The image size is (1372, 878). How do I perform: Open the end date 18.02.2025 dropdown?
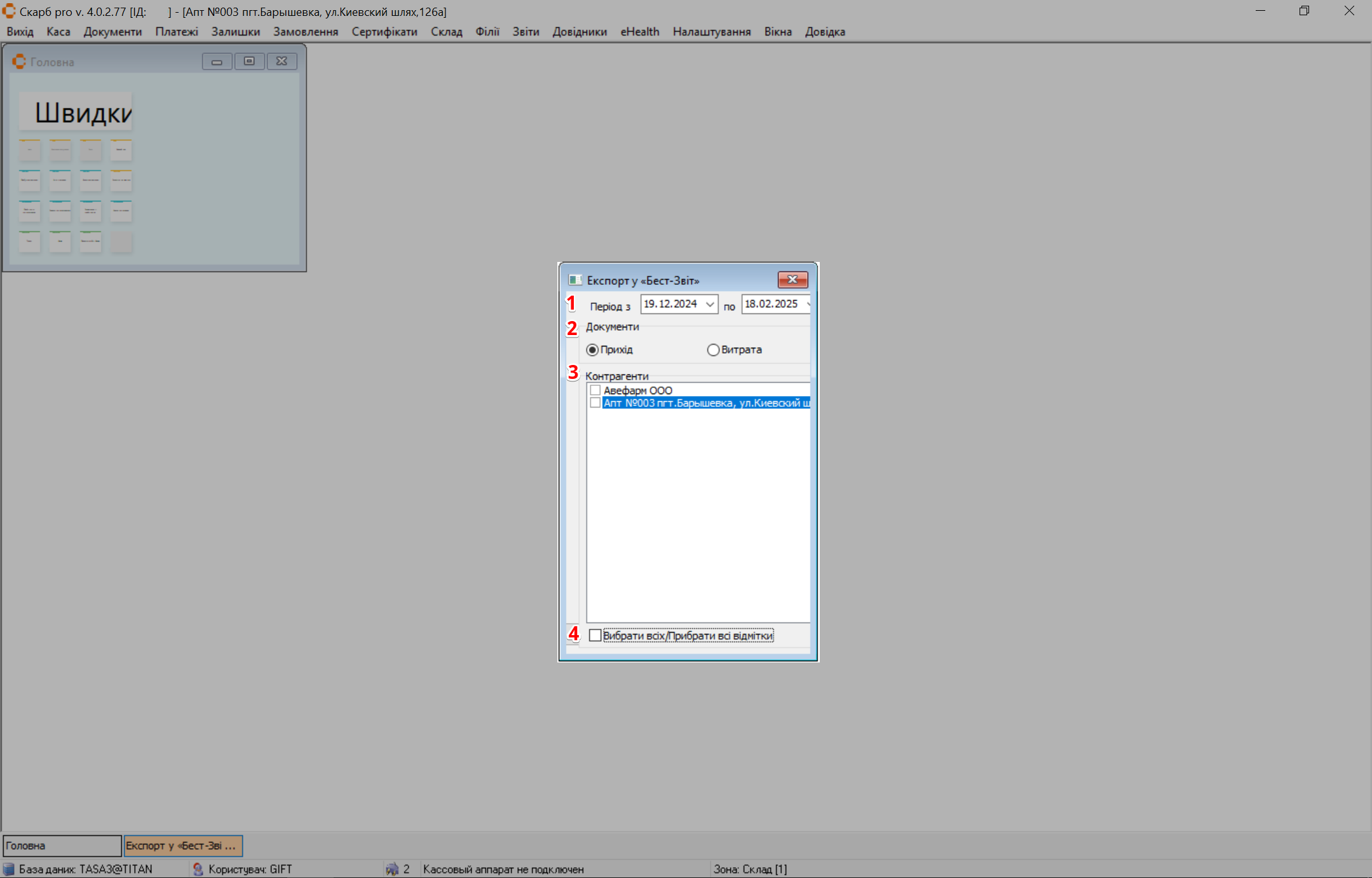point(808,305)
